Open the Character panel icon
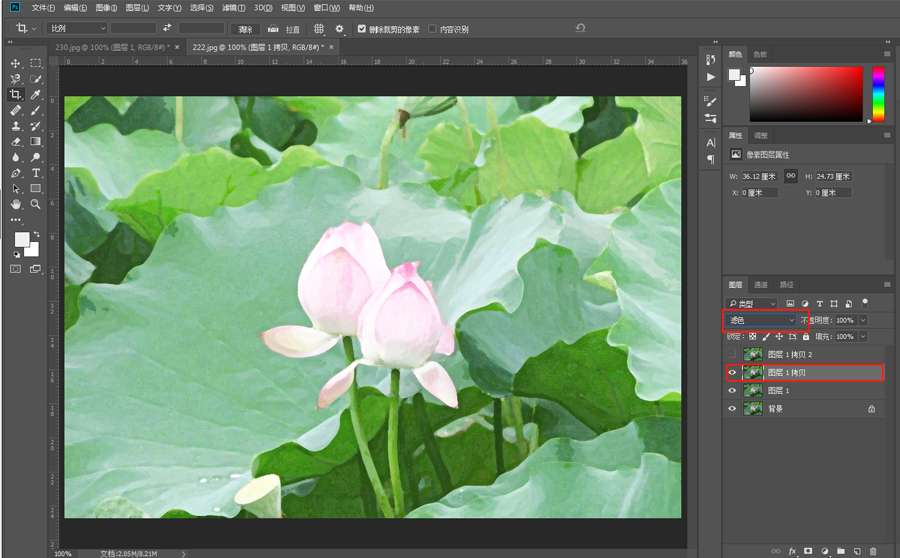This screenshot has height=558, width=900. pos(711,142)
